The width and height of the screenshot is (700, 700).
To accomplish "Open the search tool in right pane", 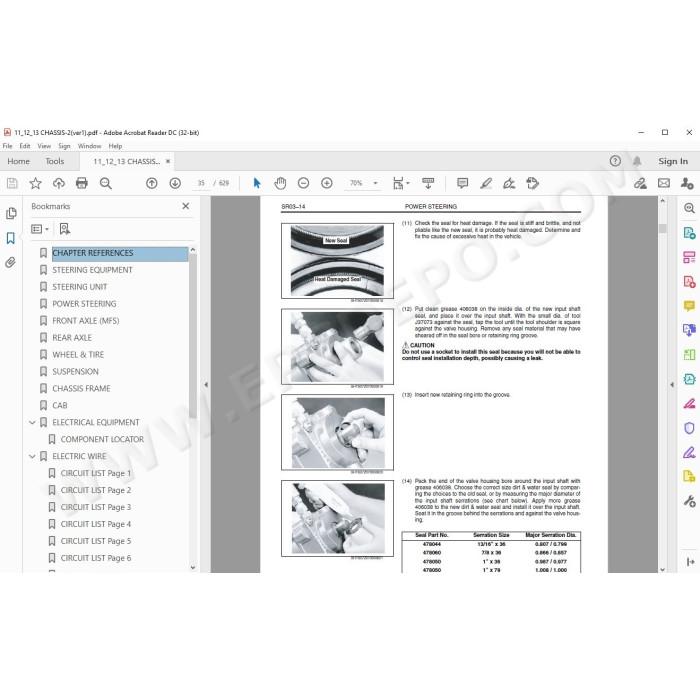I will click(x=689, y=208).
